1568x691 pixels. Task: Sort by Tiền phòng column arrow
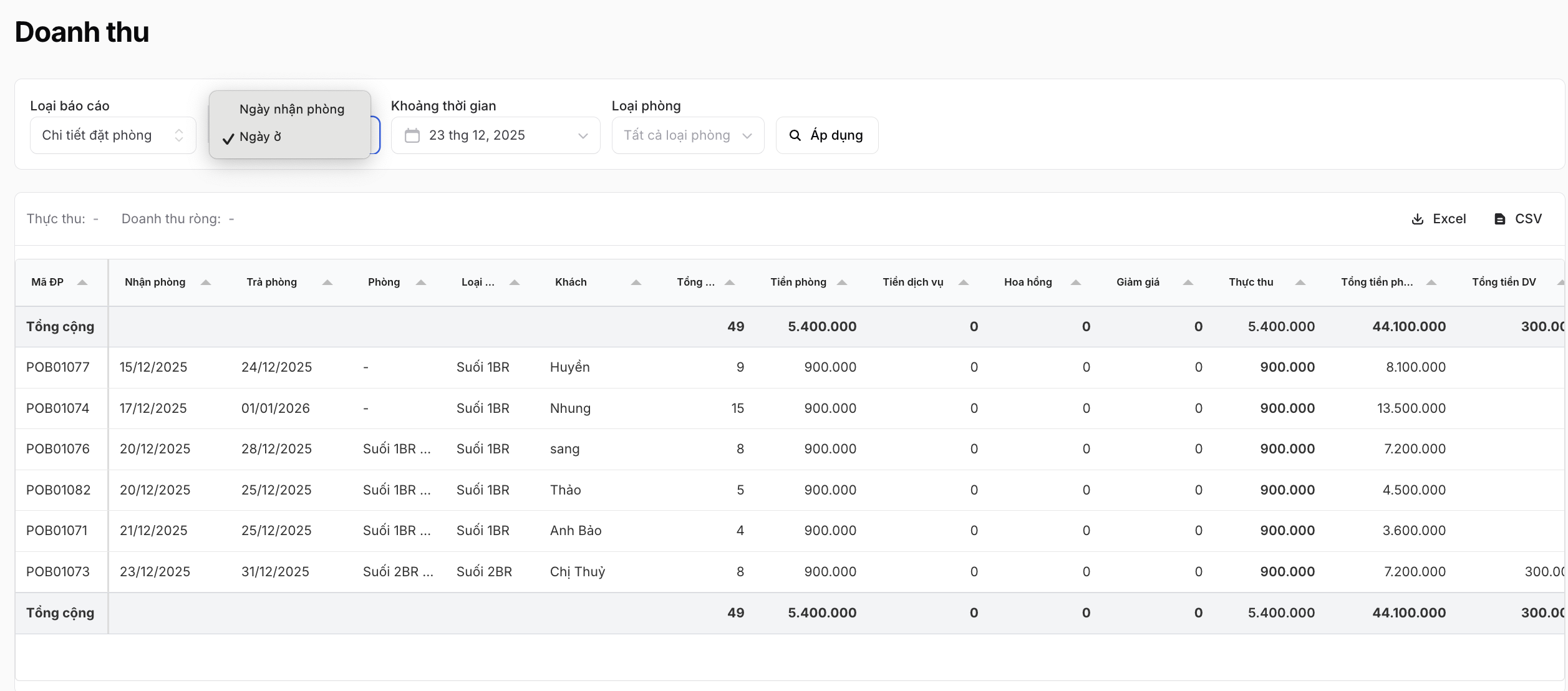tap(841, 283)
